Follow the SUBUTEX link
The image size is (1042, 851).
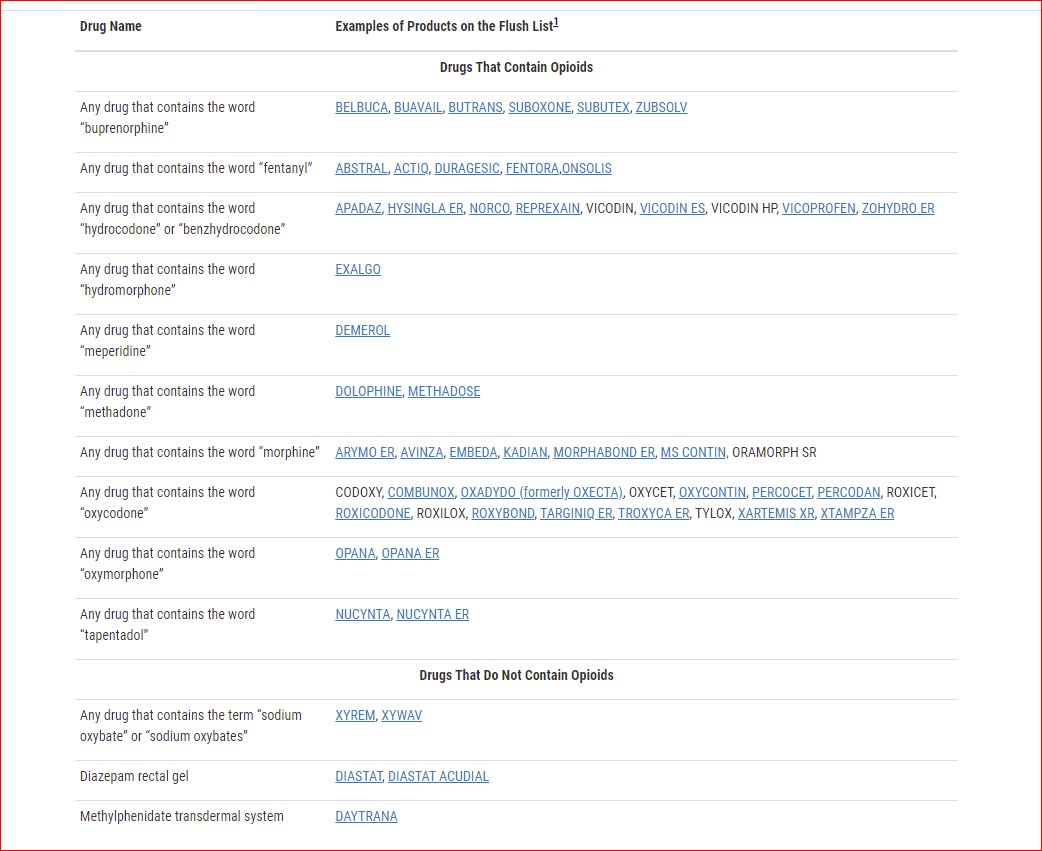603,108
